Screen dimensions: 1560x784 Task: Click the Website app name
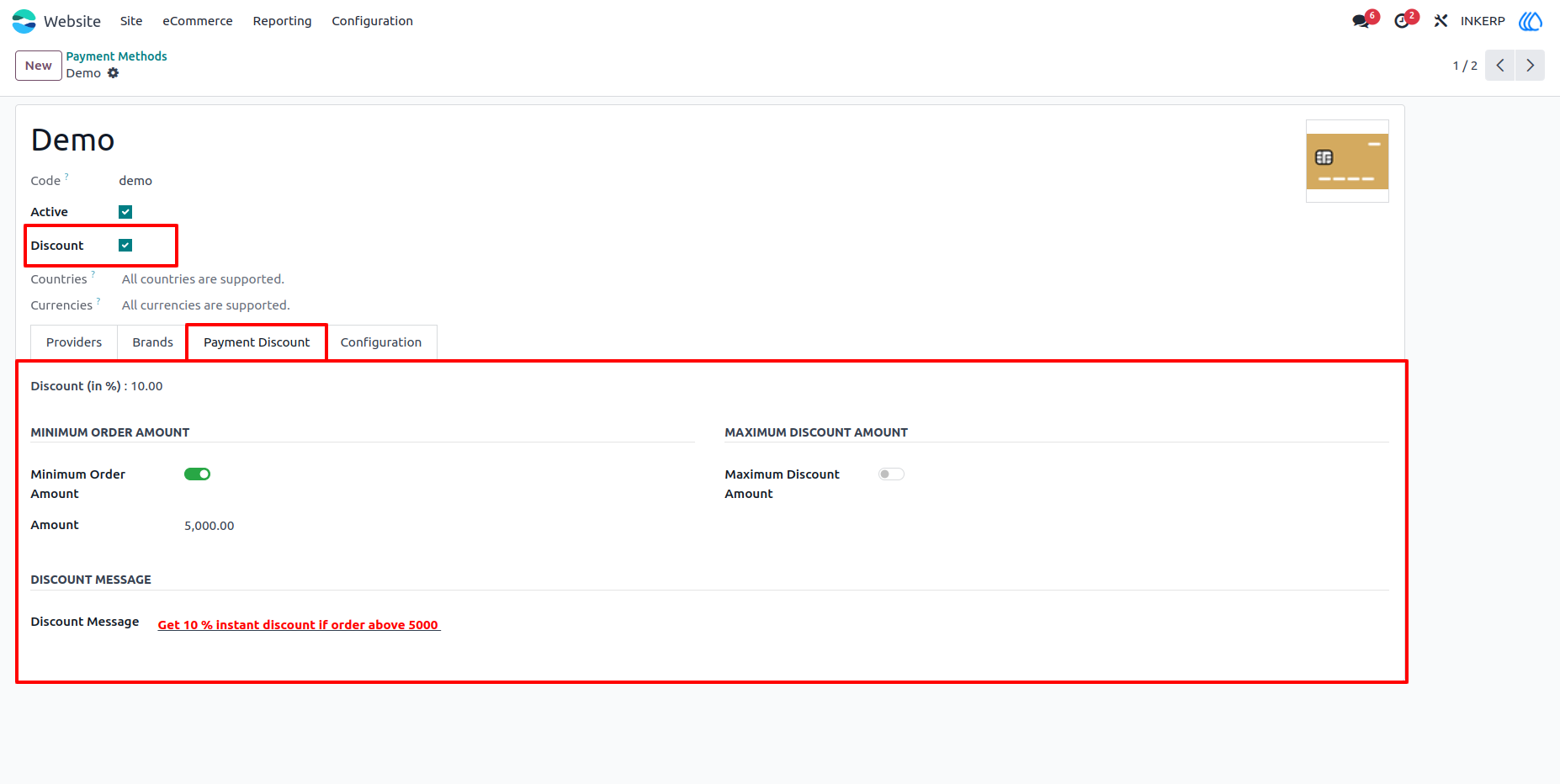pyautogui.click(x=72, y=21)
